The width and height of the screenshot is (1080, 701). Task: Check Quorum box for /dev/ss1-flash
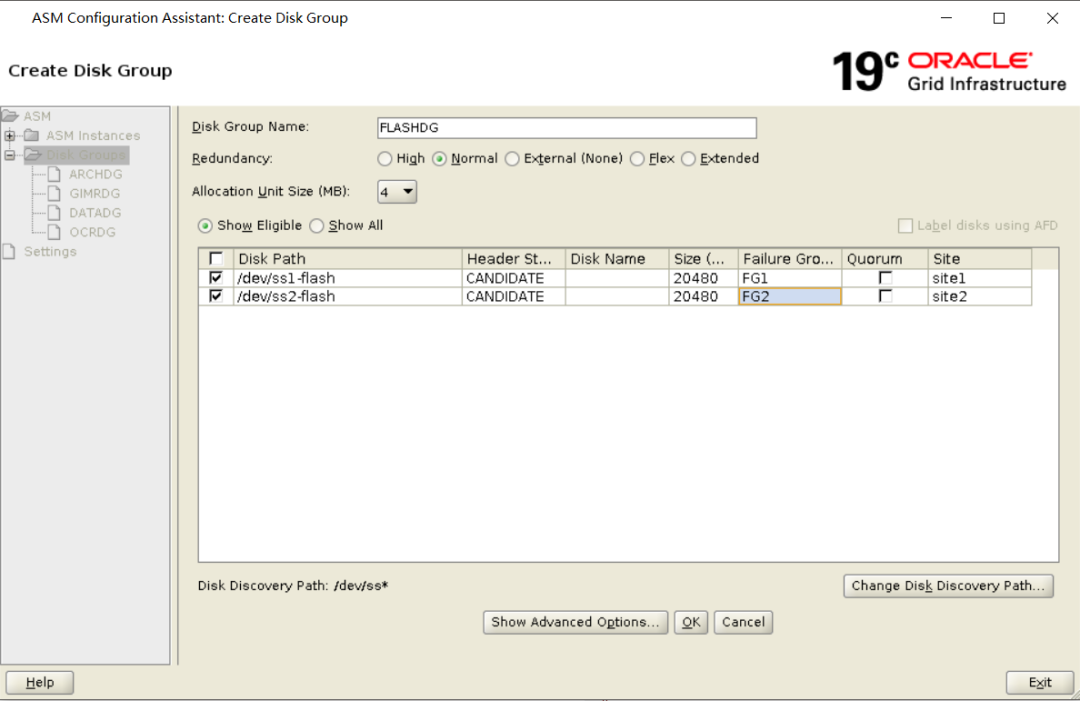(x=885, y=278)
